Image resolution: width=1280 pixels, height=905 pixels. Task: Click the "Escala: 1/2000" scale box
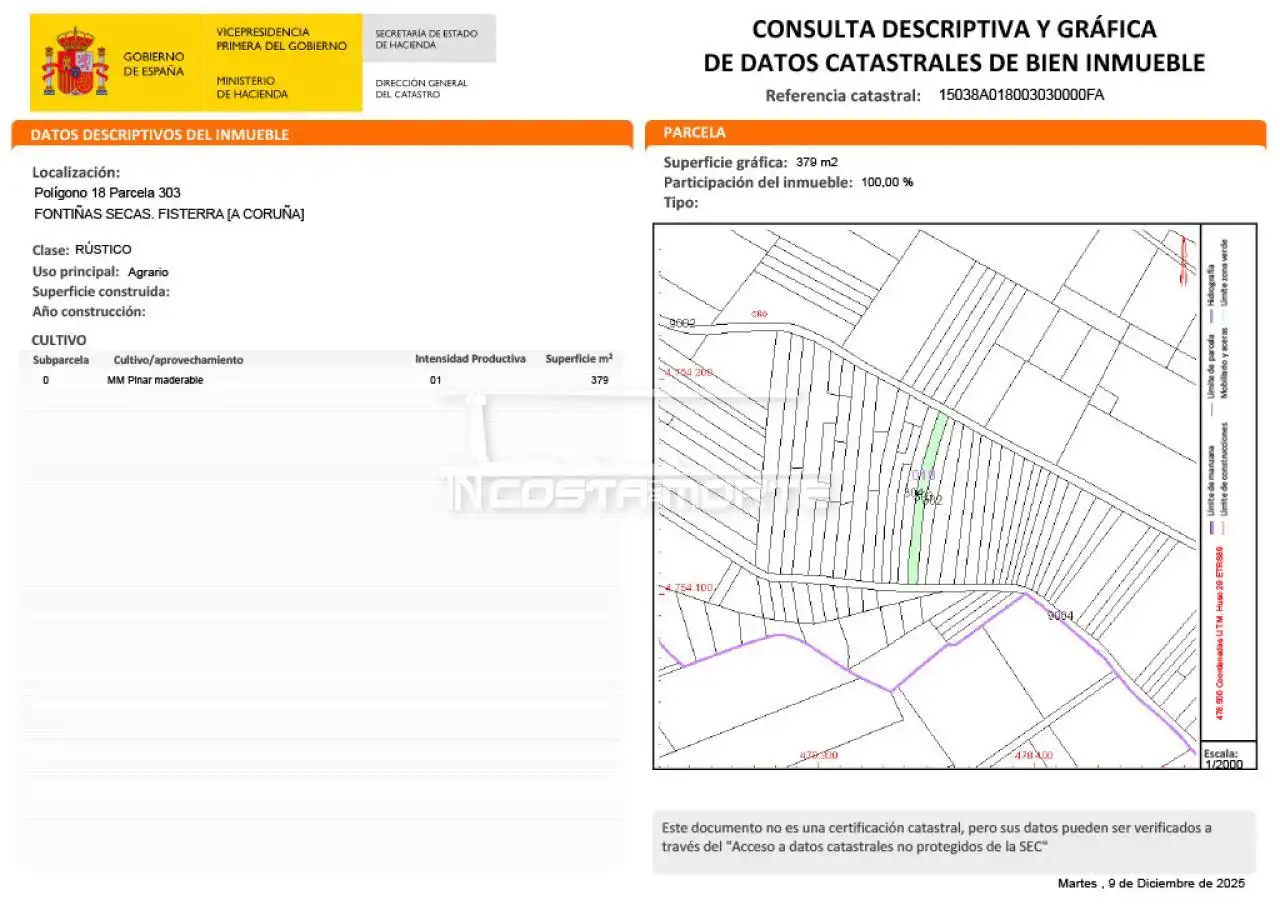1227,757
